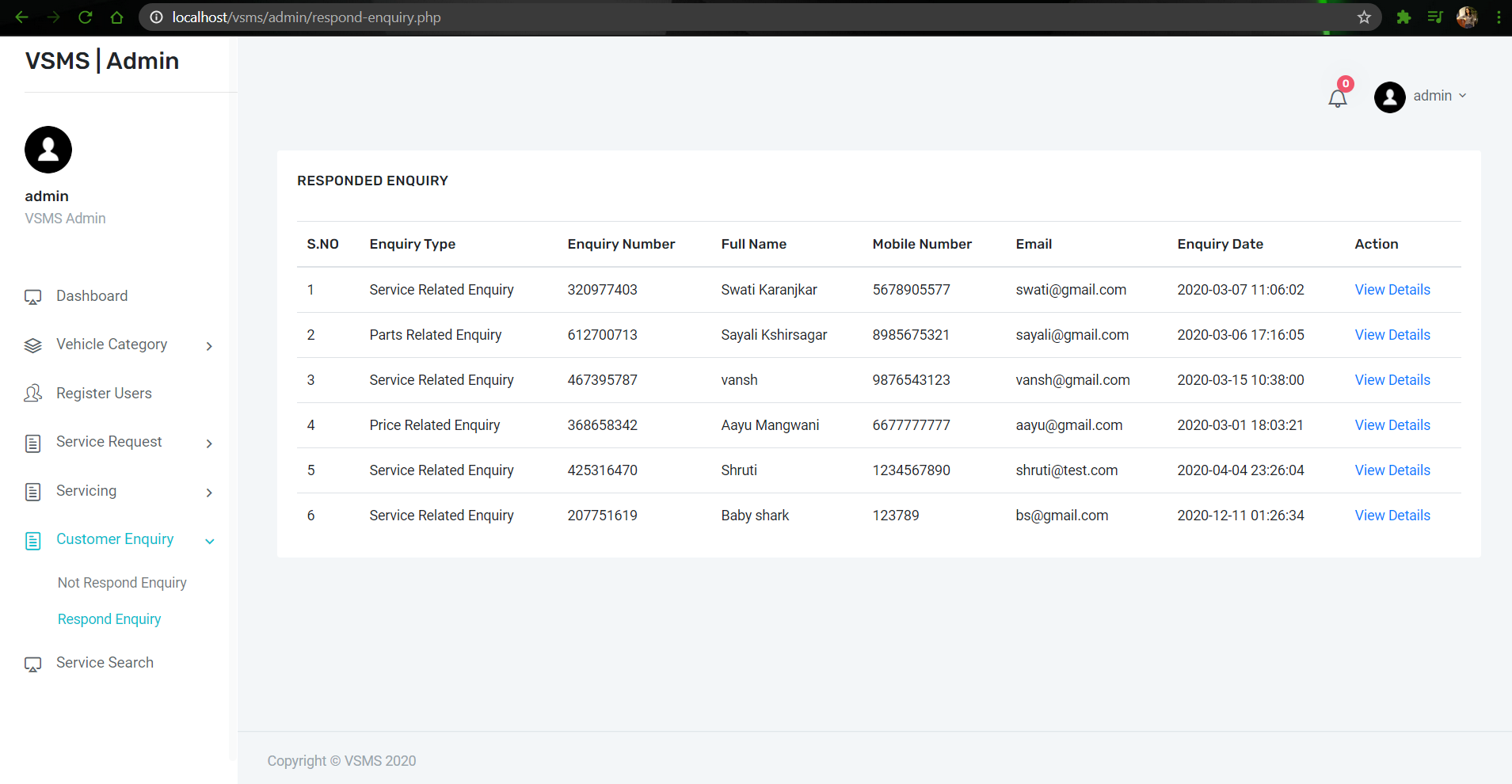
Task: Collapse the Customer Enquiry submenu
Action: [209, 541]
